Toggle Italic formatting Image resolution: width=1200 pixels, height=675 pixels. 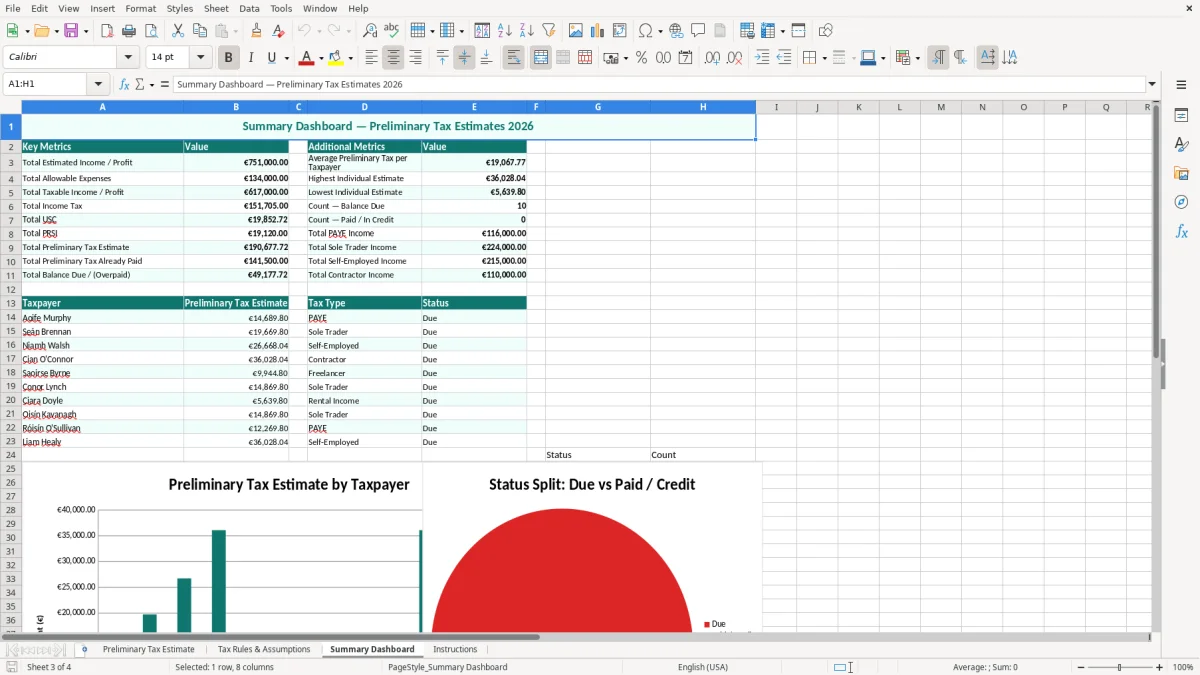(x=250, y=58)
